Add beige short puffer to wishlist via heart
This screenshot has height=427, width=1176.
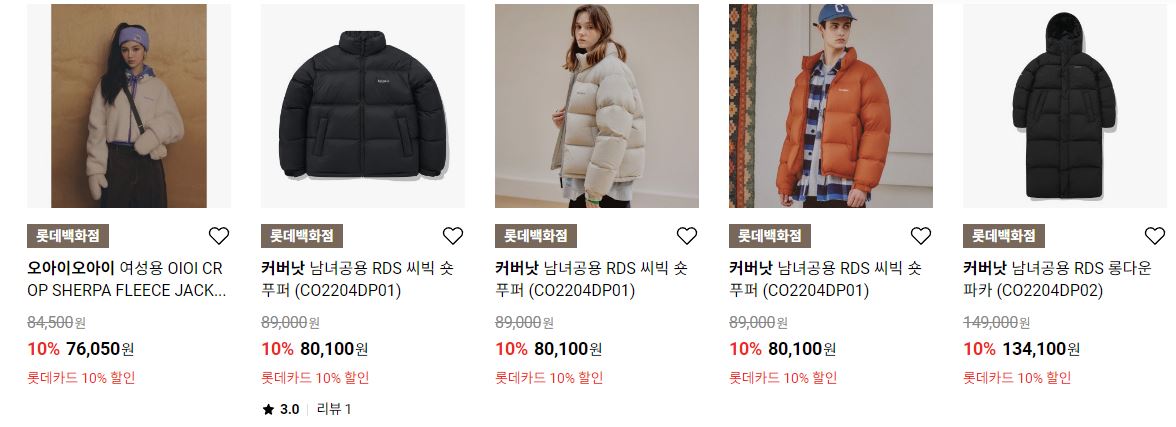(x=687, y=236)
